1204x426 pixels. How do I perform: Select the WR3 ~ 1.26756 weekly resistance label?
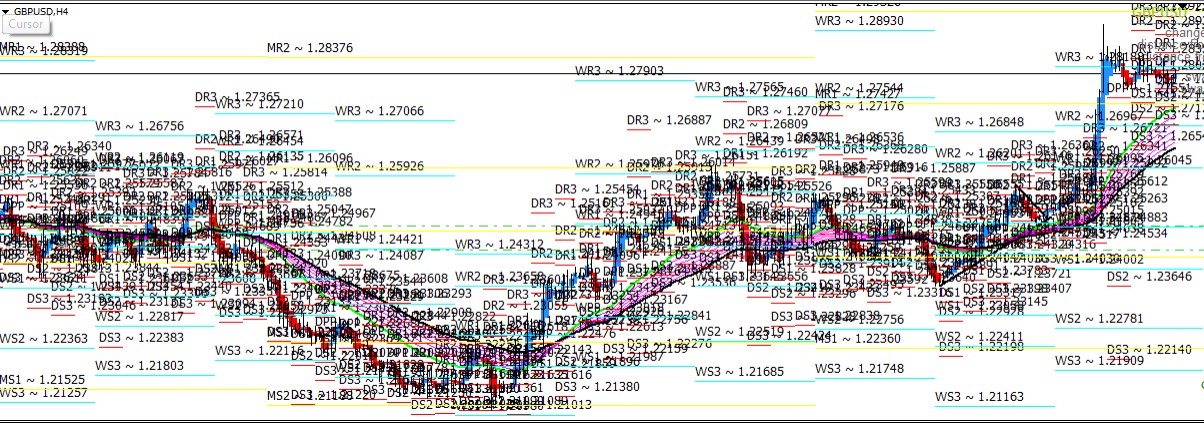pyautogui.click(x=139, y=126)
